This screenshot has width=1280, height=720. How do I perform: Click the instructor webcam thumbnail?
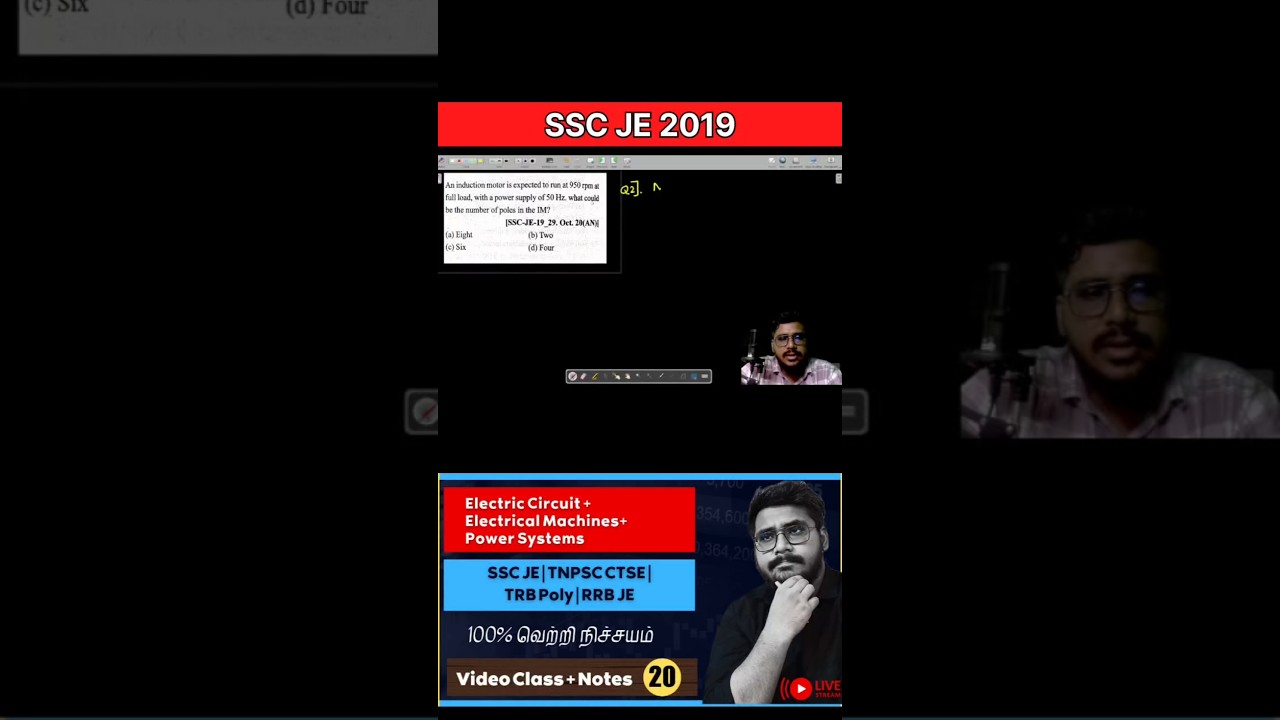pyautogui.click(x=791, y=350)
